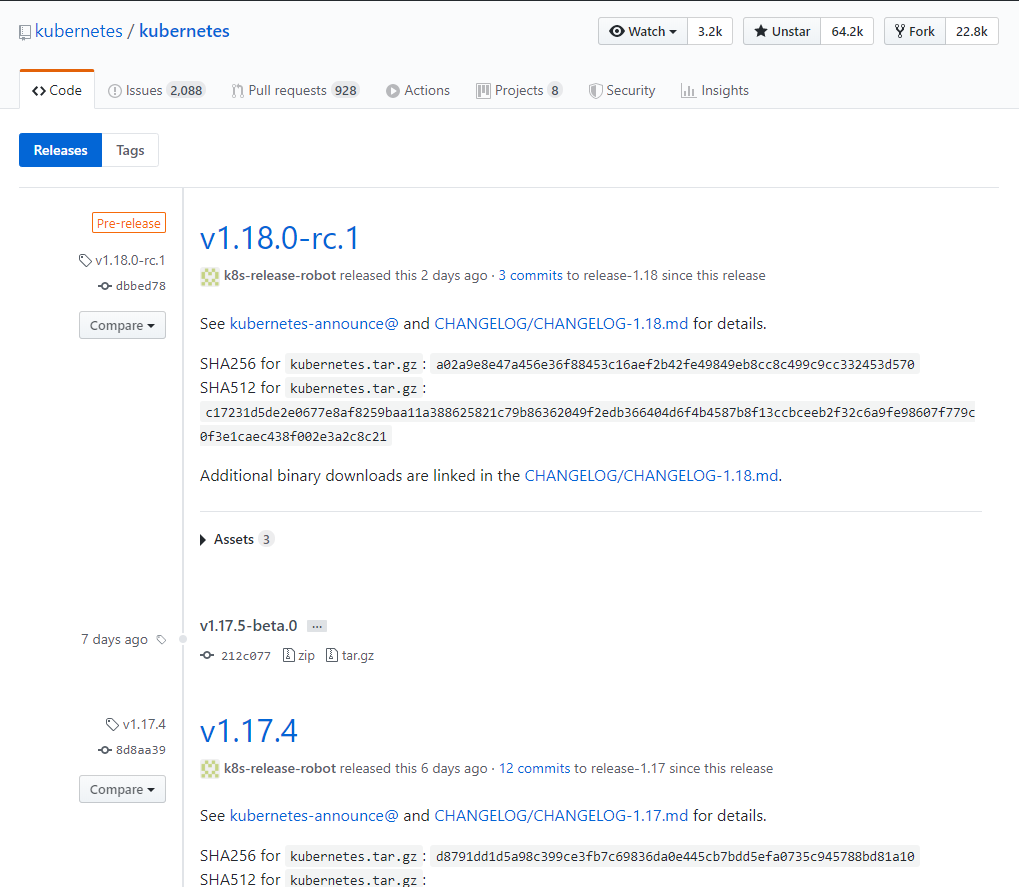This screenshot has height=887, width=1019.
Task: Switch to the Issues tab
Action: pyautogui.click(x=156, y=90)
